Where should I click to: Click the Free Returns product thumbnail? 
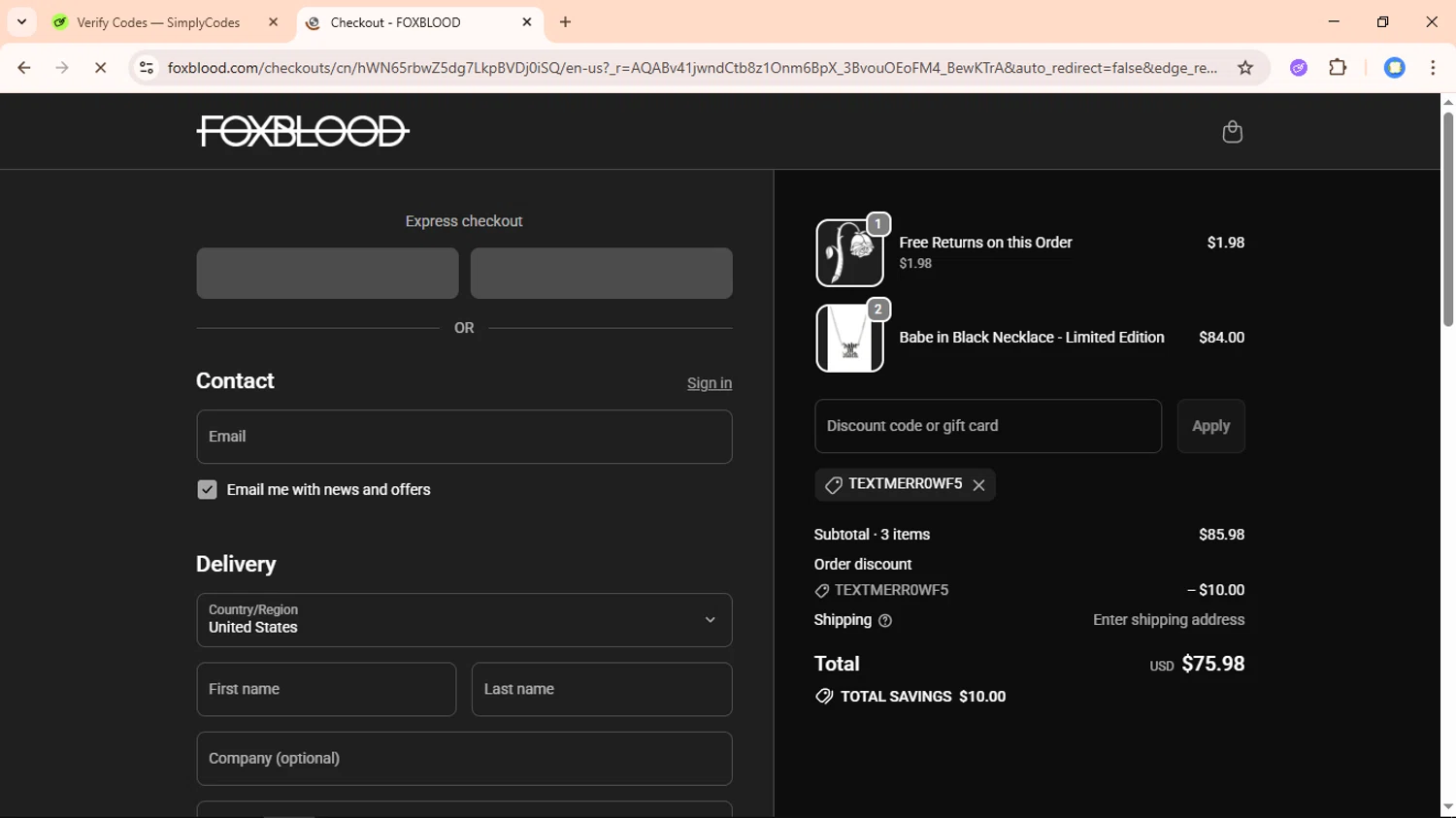pyautogui.click(x=849, y=252)
